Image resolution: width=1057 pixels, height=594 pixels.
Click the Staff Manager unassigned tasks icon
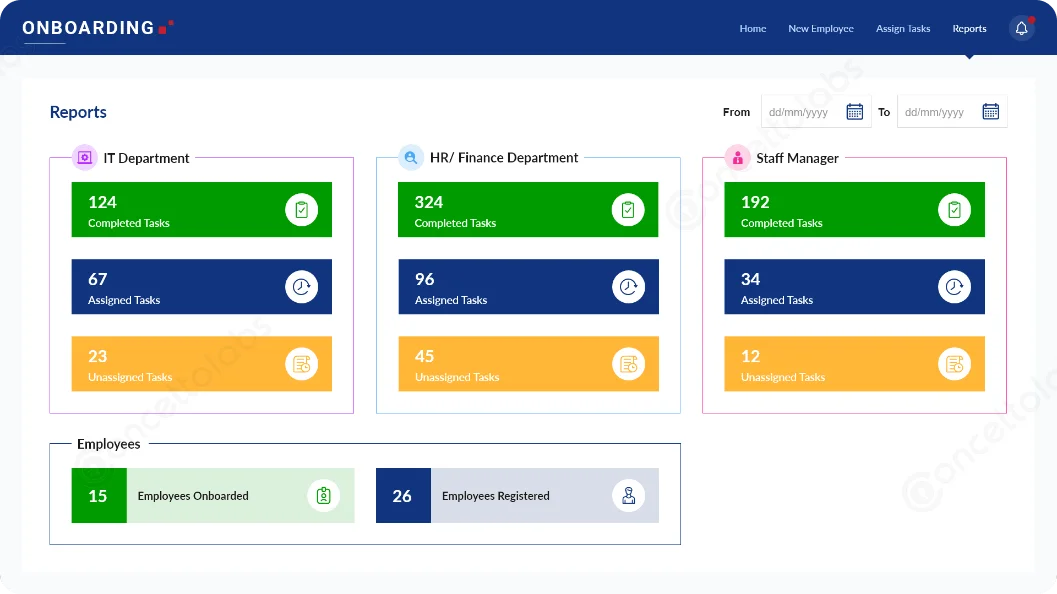tap(954, 364)
